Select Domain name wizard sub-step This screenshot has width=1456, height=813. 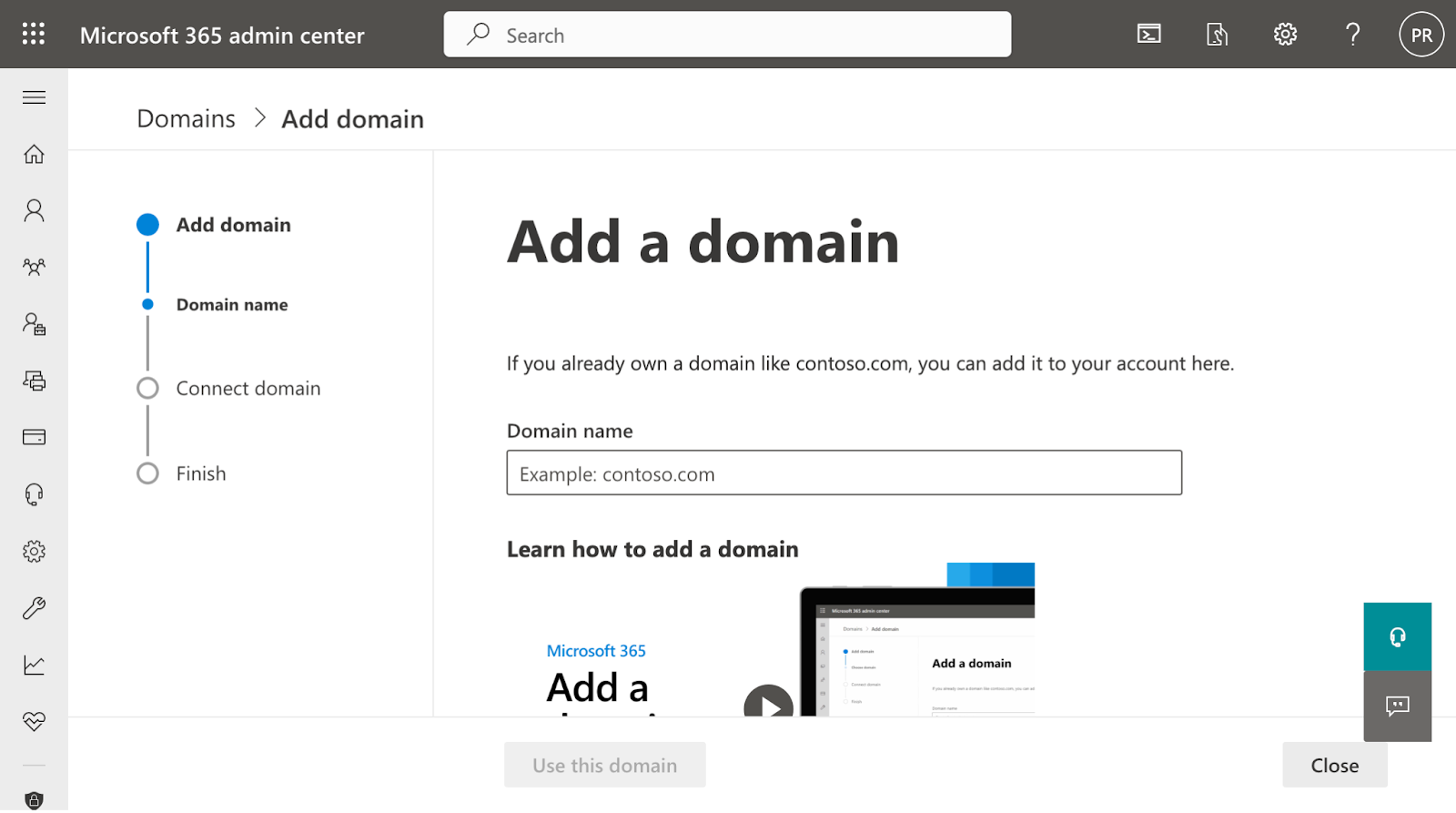(x=231, y=305)
